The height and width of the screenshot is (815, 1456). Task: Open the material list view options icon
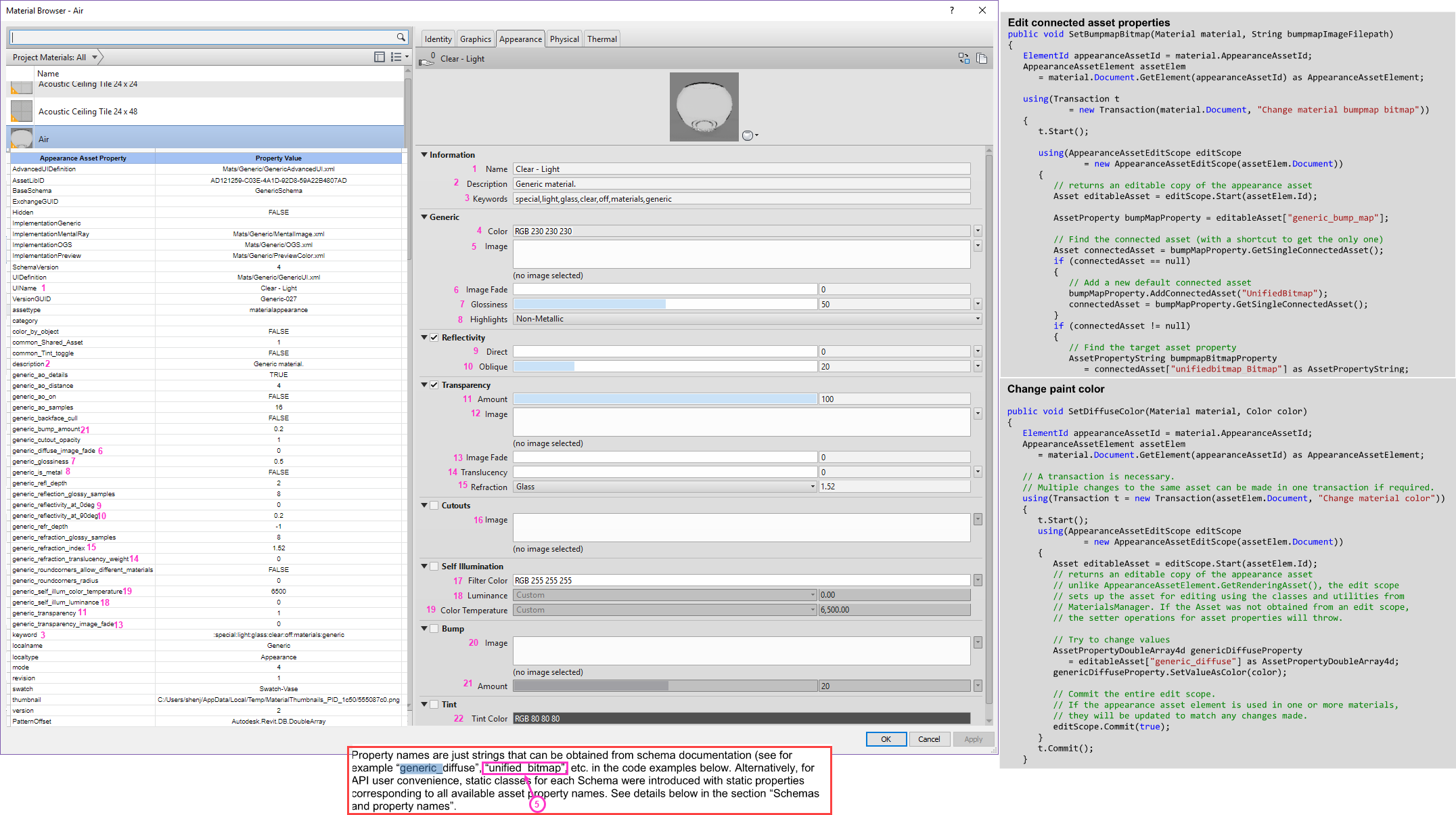tap(399, 58)
